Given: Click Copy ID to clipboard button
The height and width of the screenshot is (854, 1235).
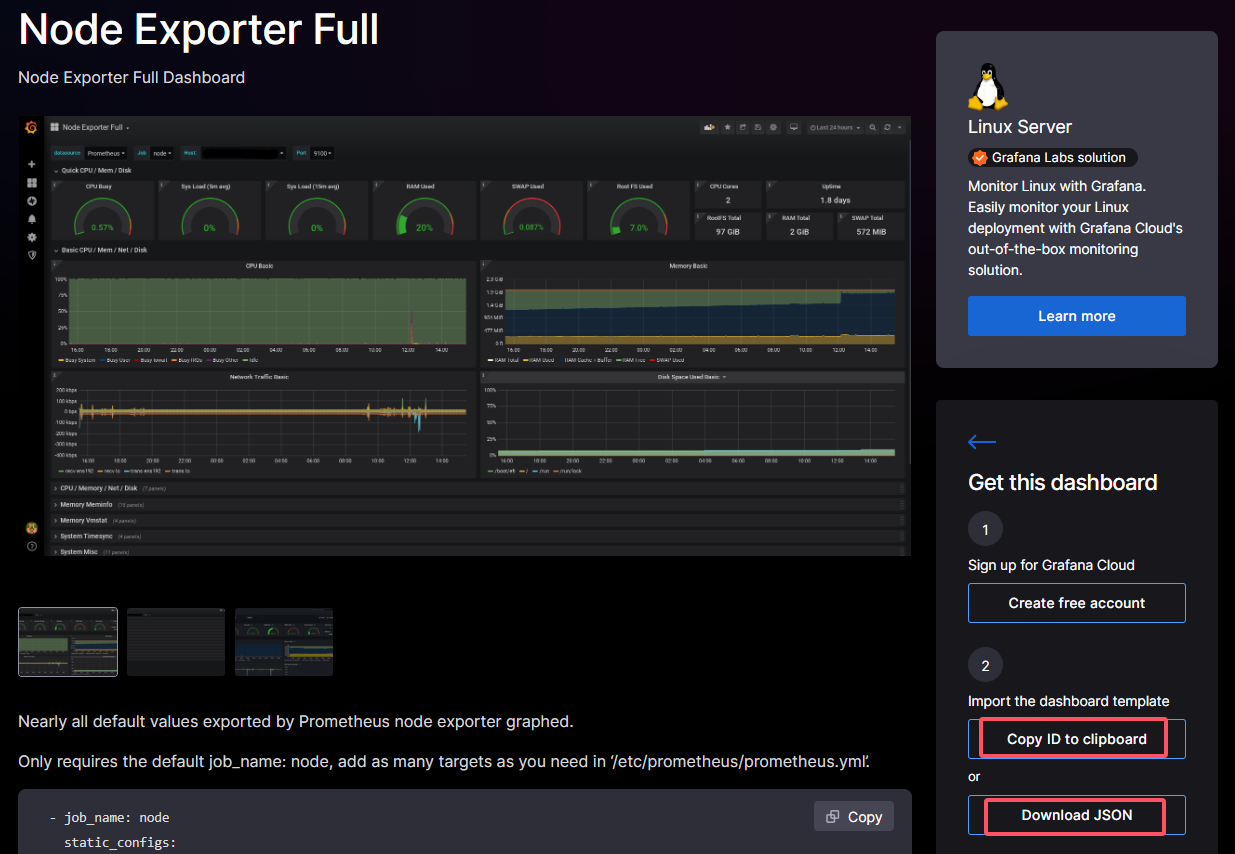Looking at the screenshot, I should (x=1076, y=739).
